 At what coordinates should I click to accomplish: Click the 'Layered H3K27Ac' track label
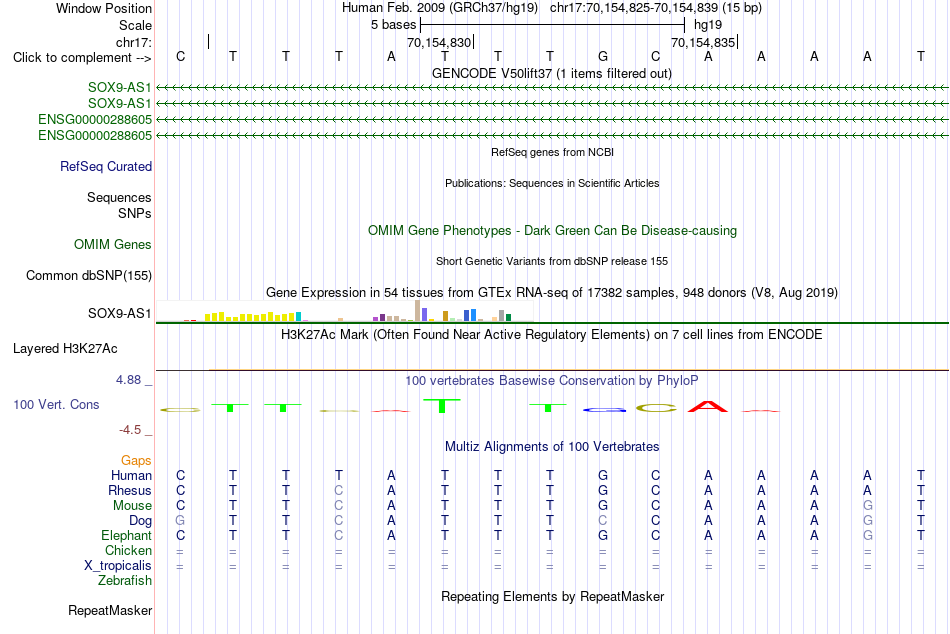click(x=65, y=349)
